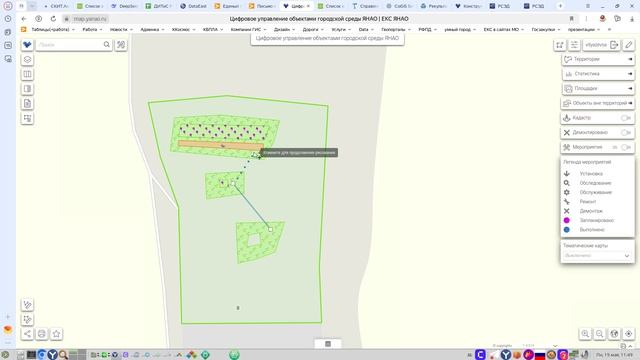640x360 pixels.
Task: Open the Новости bookmarks folder
Action: [x=121, y=29]
